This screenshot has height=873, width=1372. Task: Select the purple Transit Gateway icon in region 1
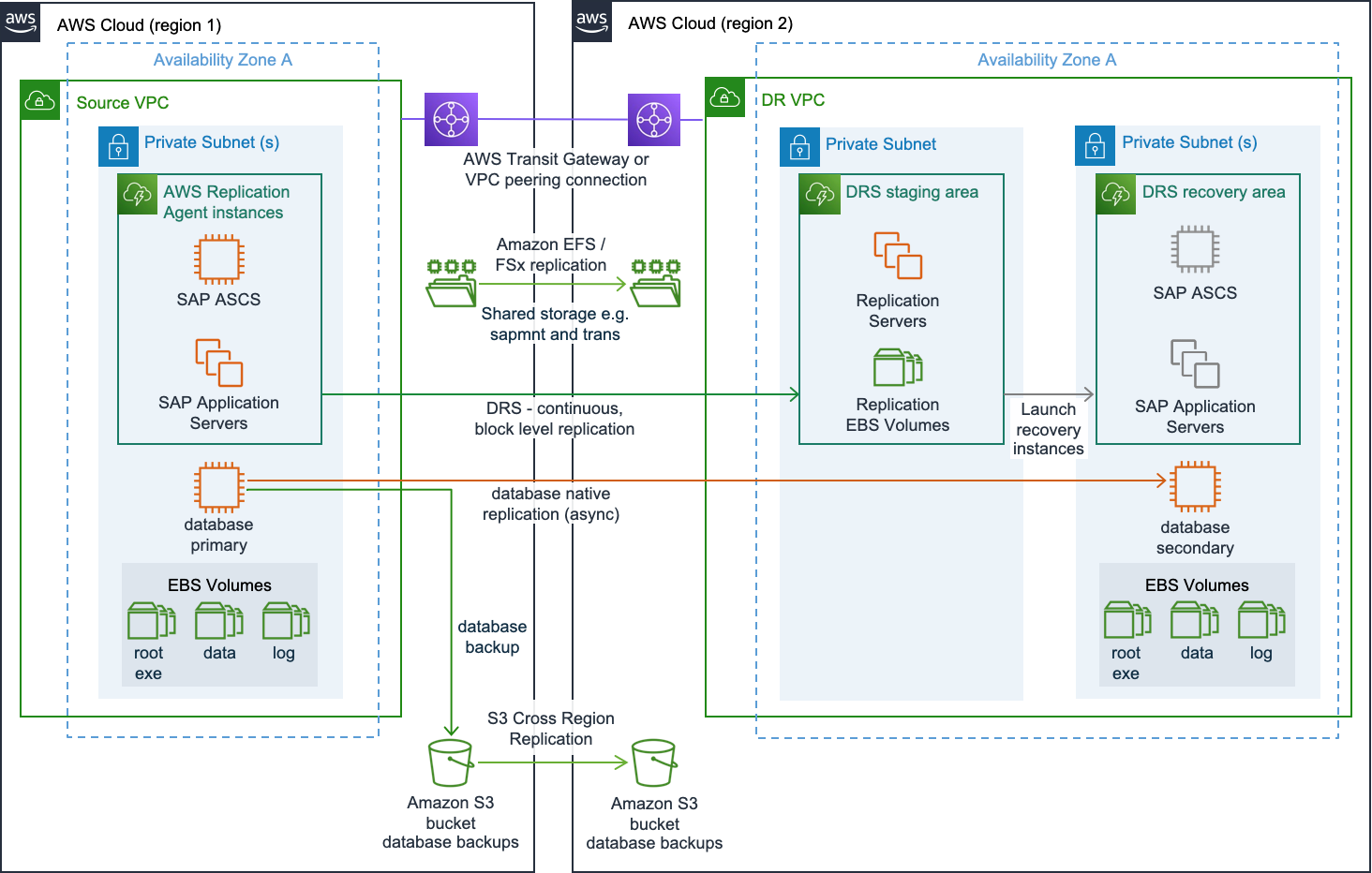[x=451, y=119]
